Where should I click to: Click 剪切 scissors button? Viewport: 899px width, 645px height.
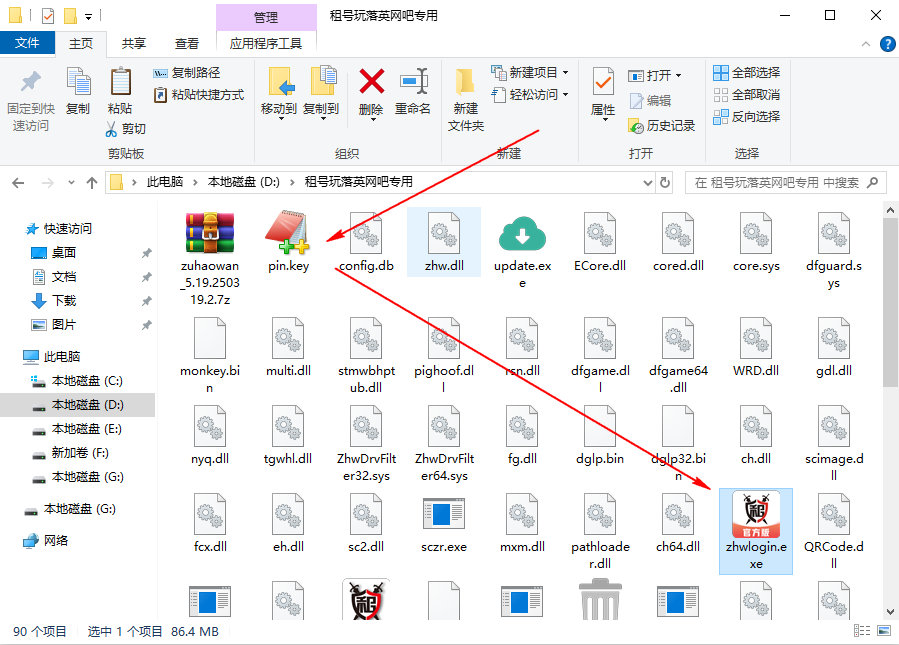126,129
